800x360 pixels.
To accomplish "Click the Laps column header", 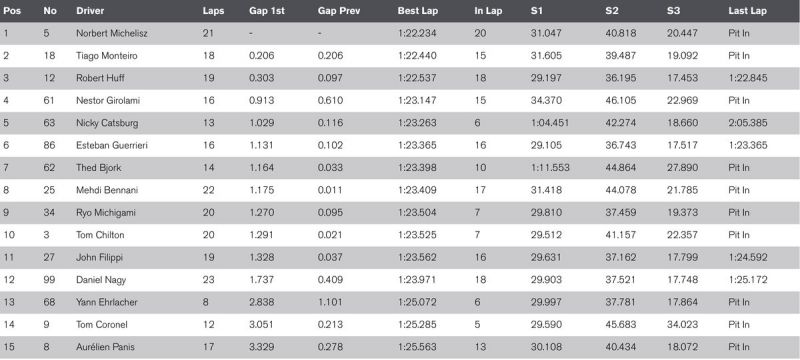I will pyautogui.click(x=213, y=11).
